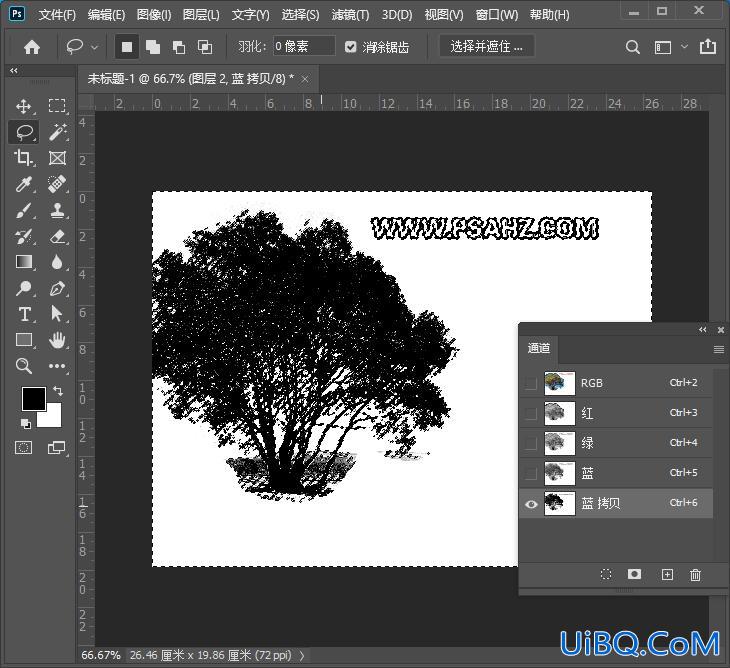Hide the 蓝 拷贝 channel eye

pyautogui.click(x=531, y=504)
